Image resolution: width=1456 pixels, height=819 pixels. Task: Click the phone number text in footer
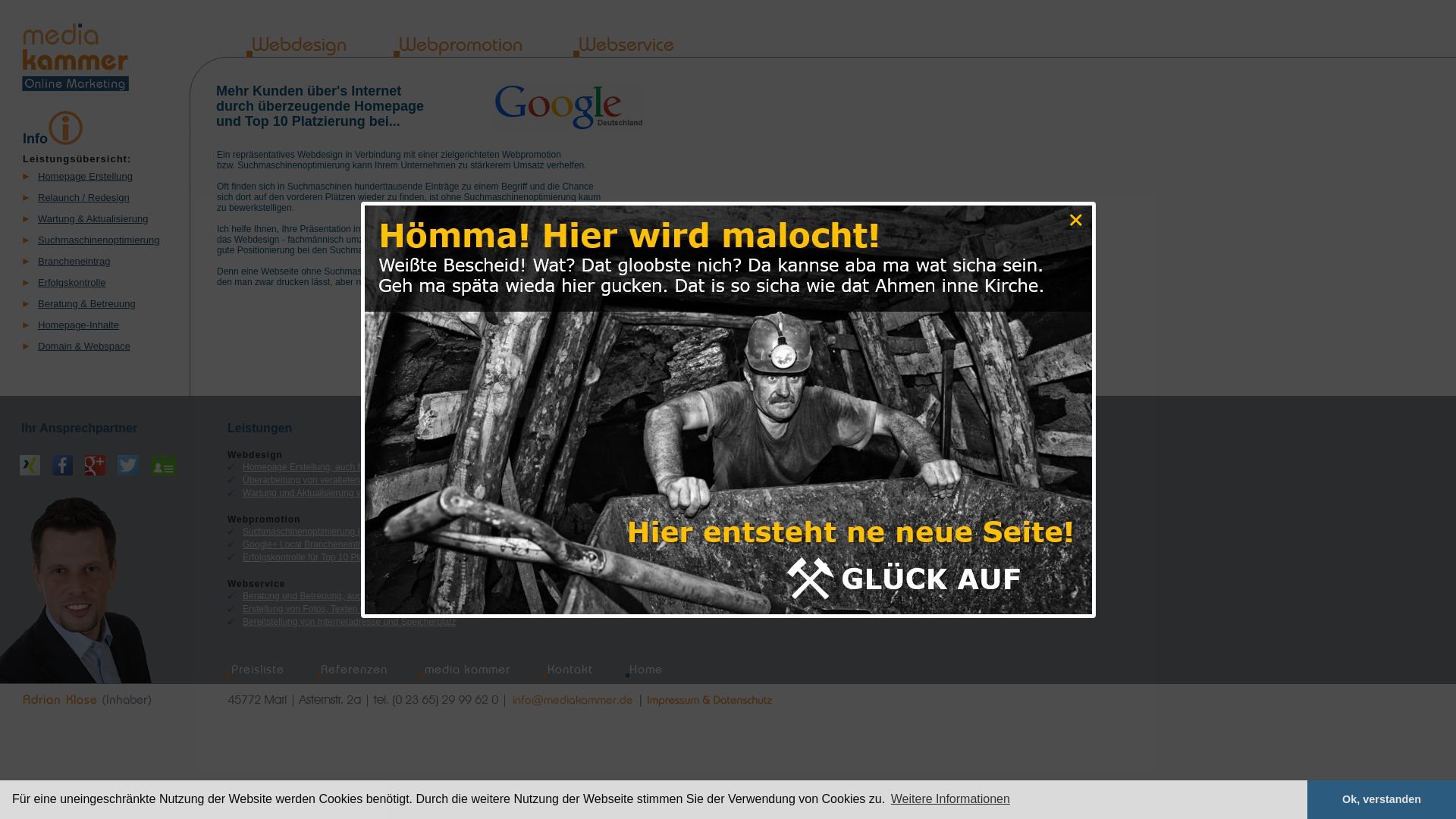click(436, 700)
